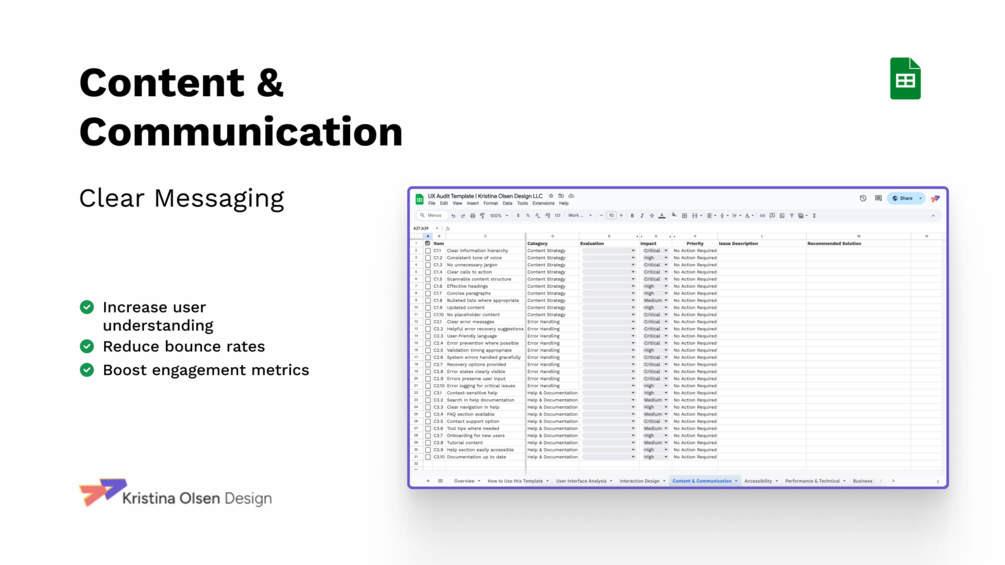
Task: Apply Strikethrough formatting
Action: coord(652,215)
